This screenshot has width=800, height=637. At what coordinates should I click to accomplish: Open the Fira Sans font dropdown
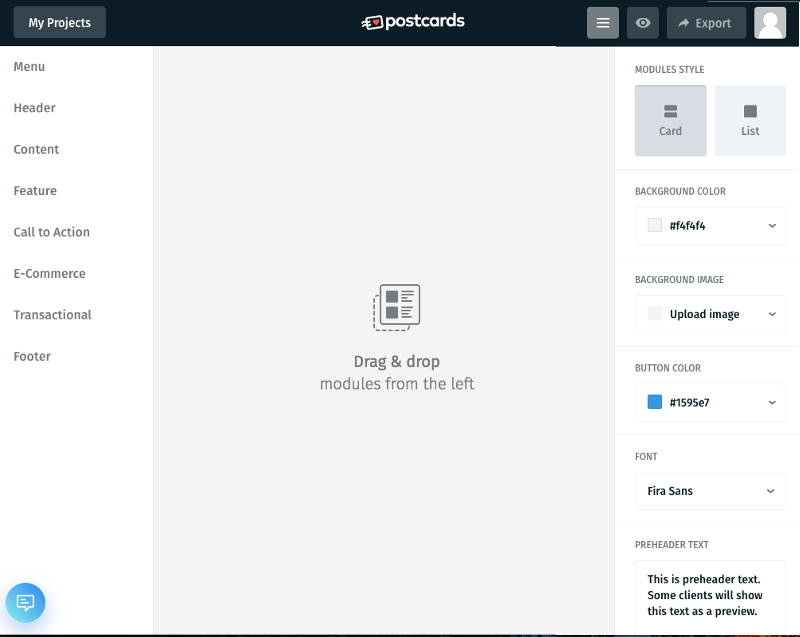coord(710,491)
